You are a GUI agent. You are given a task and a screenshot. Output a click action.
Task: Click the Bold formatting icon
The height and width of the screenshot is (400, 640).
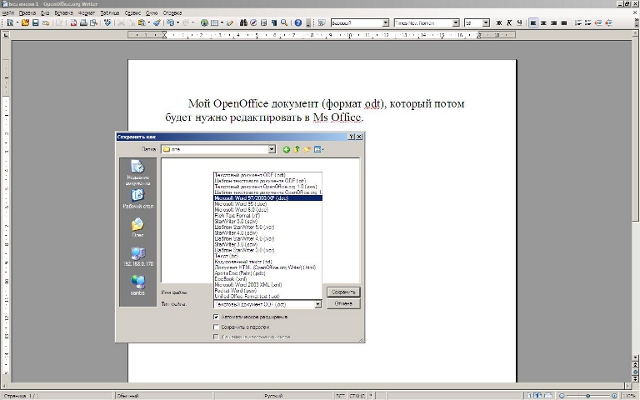499,23
